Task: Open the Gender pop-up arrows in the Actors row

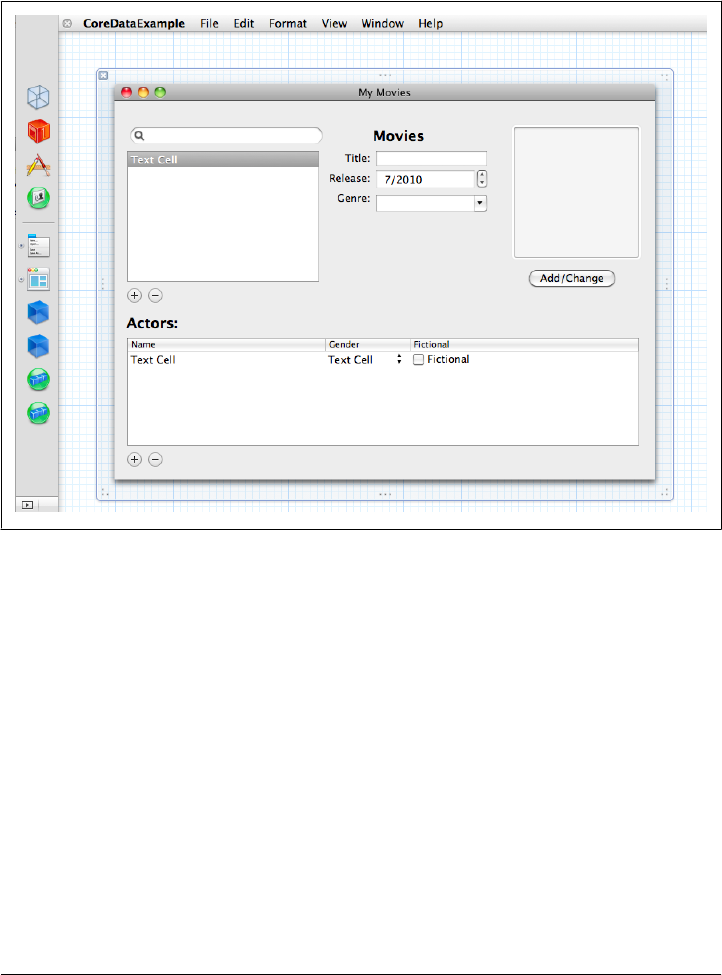Action: [399, 359]
